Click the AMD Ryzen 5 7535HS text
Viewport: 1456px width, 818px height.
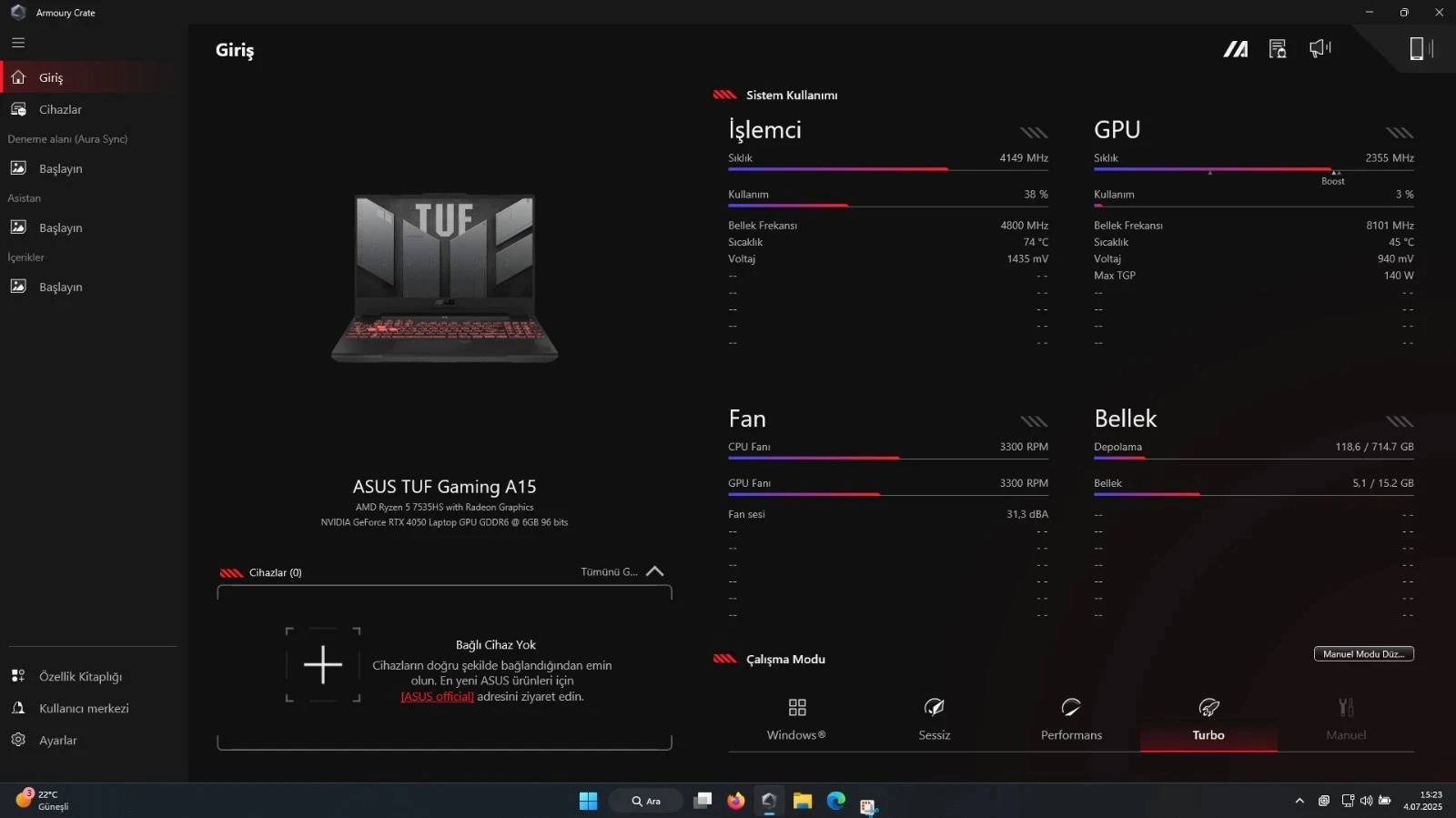(444, 508)
